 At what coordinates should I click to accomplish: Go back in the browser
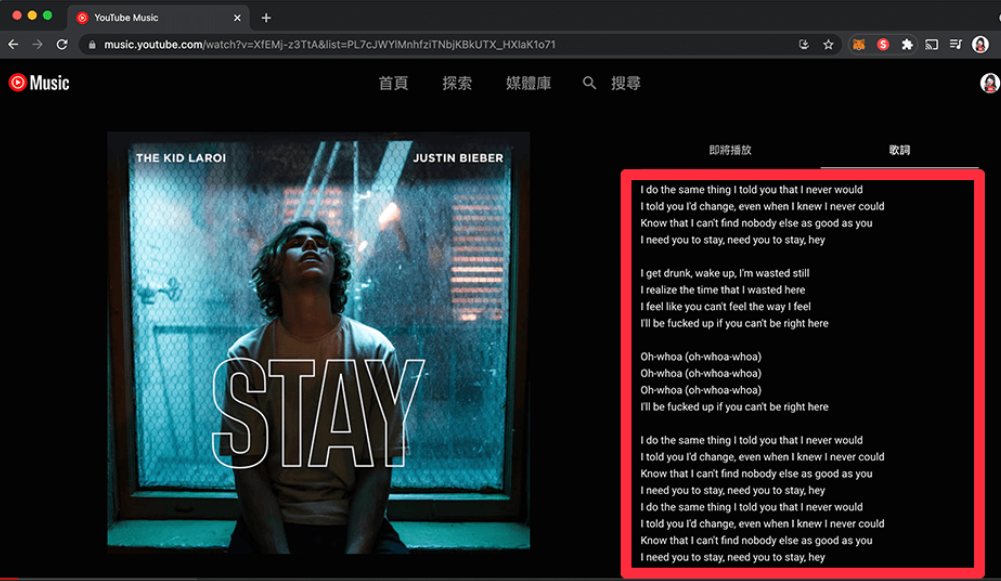[x=13, y=44]
